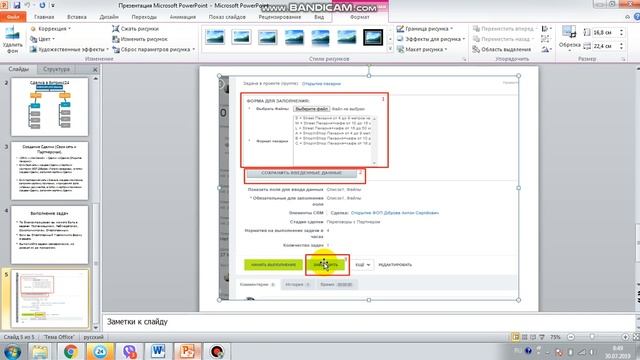Click the zoom out minus button

tap(571, 337)
